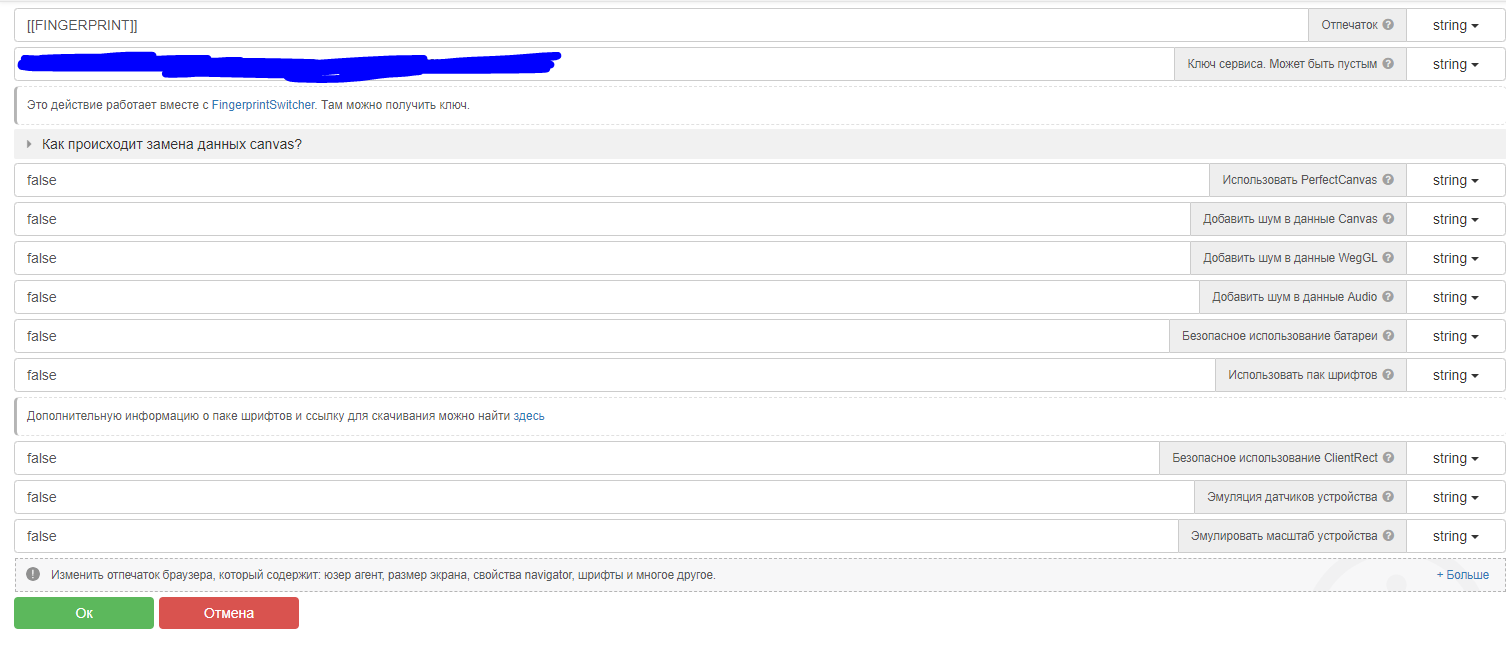Click help icon for Эмуляция датчиков устройства
Image resolution: width=1506 pixels, height=646 pixels.
coord(1388,497)
